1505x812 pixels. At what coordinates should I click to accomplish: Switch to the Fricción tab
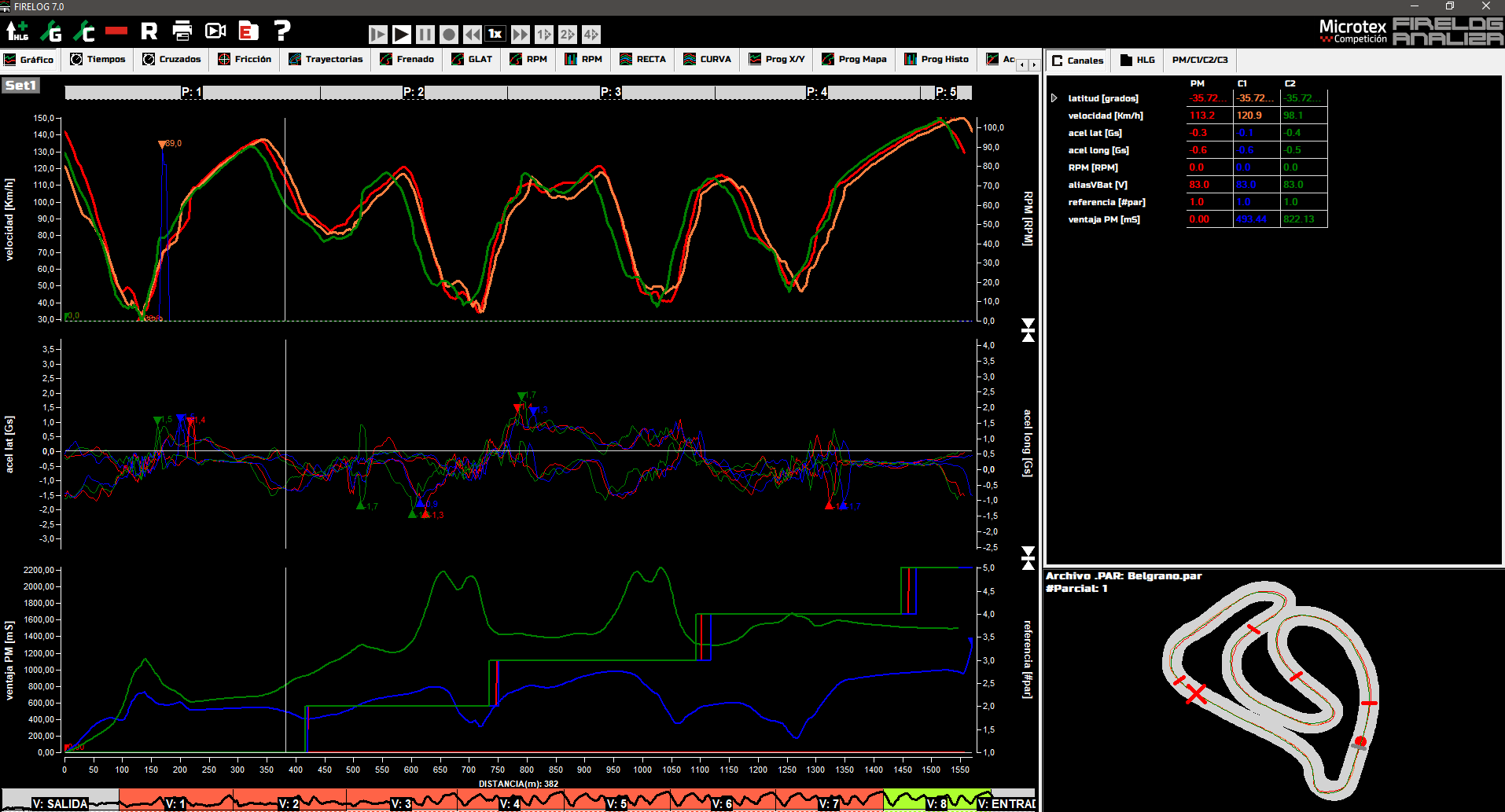click(x=245, y=60)
